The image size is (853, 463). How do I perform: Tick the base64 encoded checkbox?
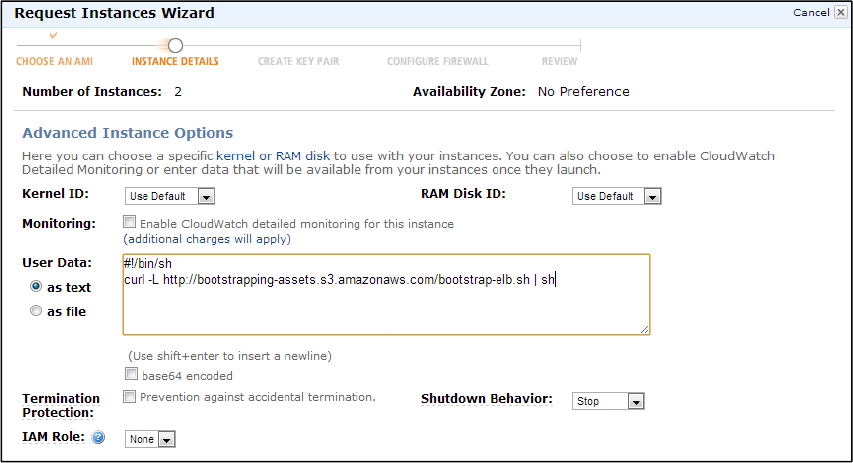[133, 375]
